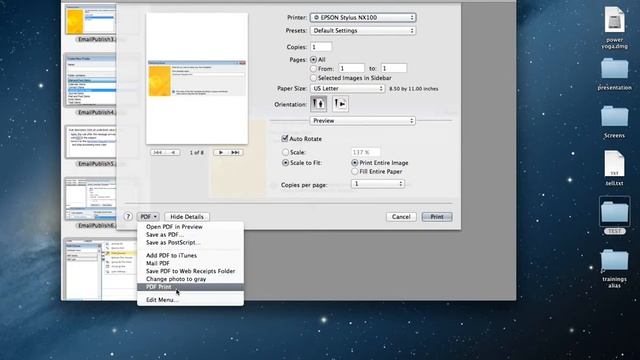Select the From page range radio button

click(x=313, y=69)
